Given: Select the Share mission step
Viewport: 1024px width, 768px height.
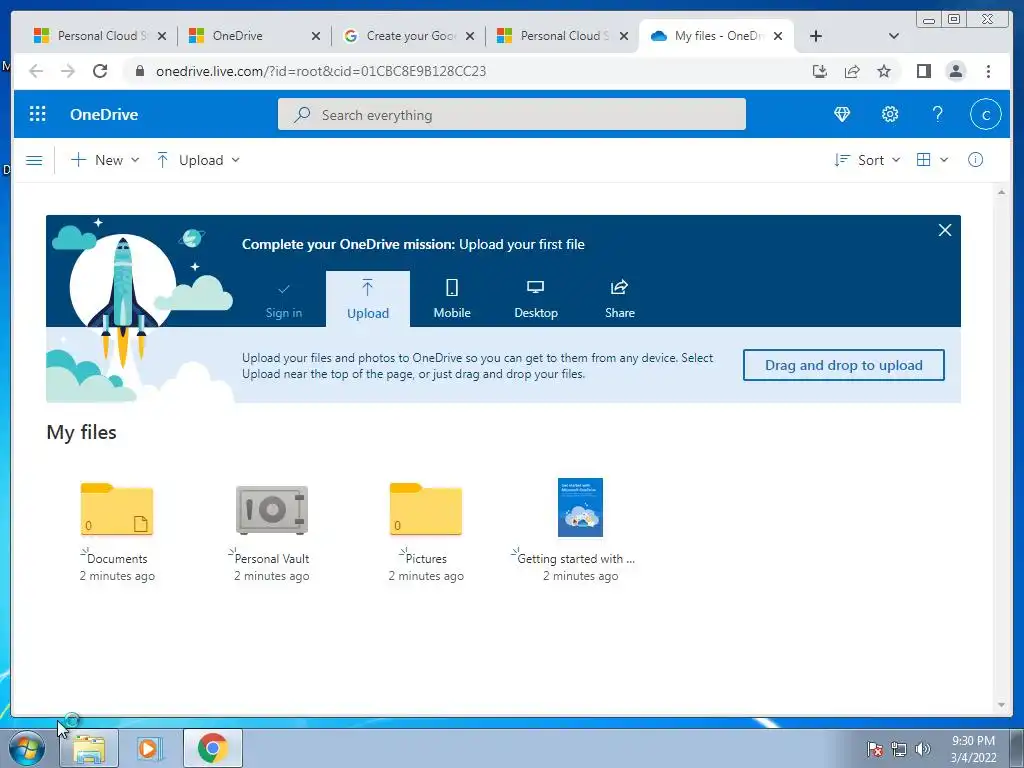Looking at the screenshot, I should [620, 299].
